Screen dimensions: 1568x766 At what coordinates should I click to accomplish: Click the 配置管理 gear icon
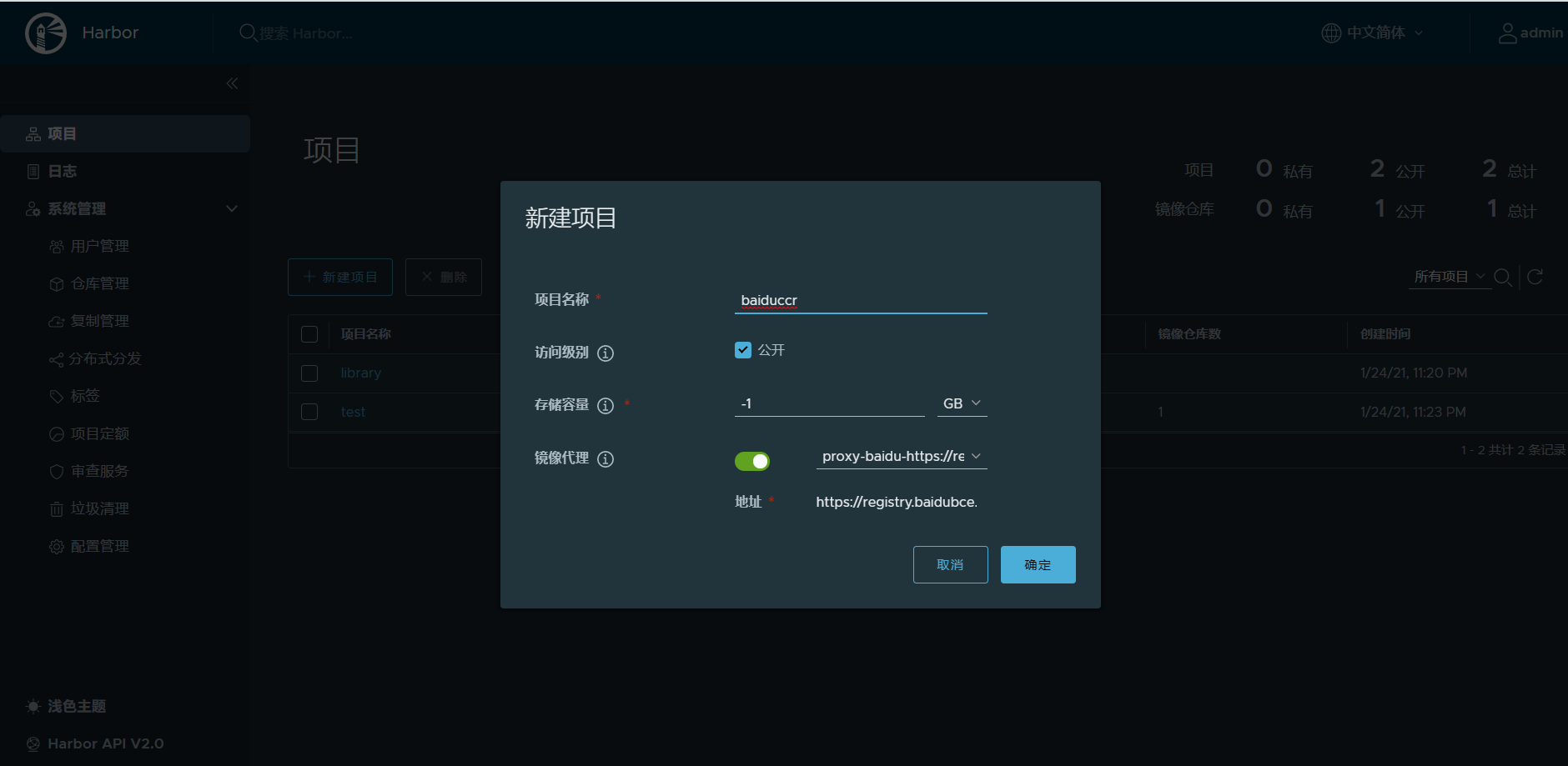tap(57, 547)
